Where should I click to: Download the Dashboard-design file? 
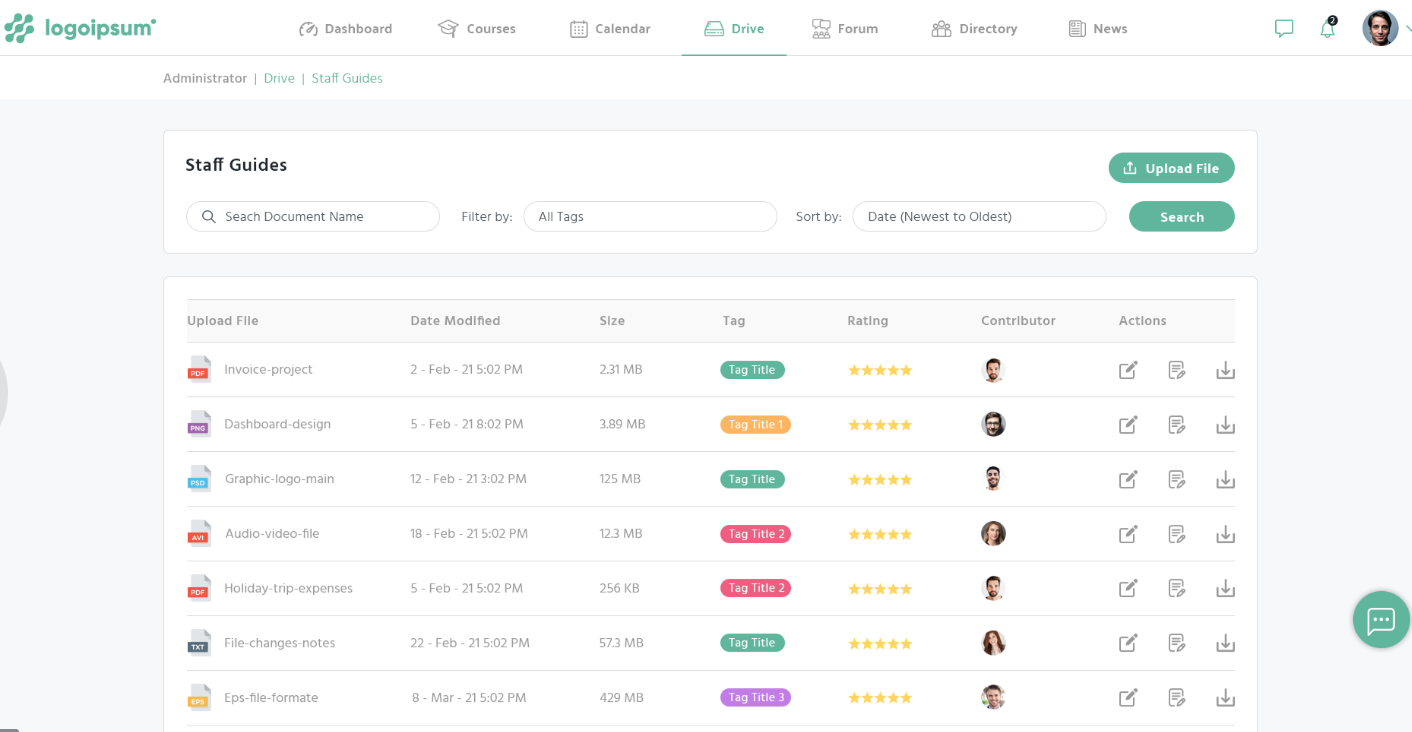point(1225,425)
